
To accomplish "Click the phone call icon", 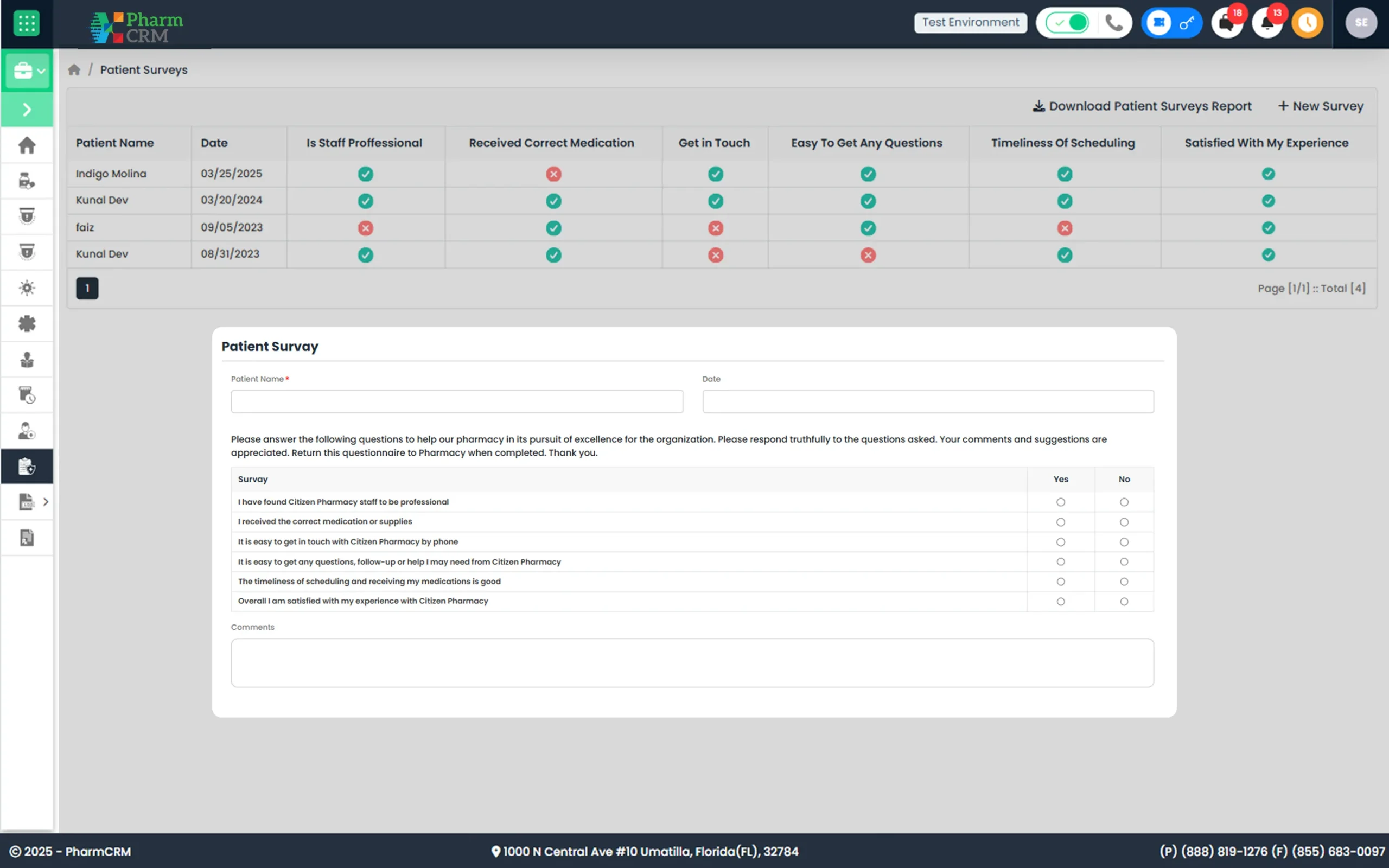I will point(1114,23).
